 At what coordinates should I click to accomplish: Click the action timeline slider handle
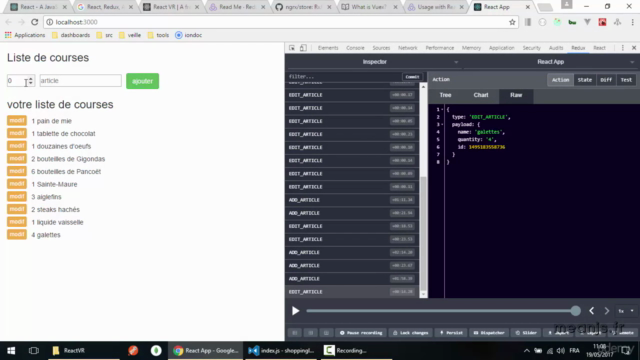[x=576, y=311]
